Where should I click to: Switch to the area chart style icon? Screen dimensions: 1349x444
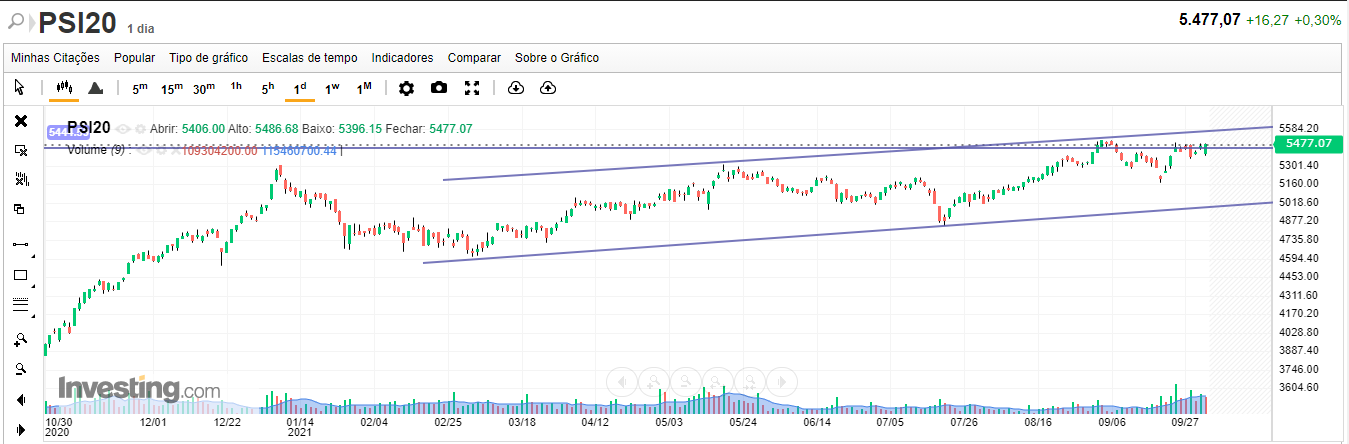coord(96,88)
